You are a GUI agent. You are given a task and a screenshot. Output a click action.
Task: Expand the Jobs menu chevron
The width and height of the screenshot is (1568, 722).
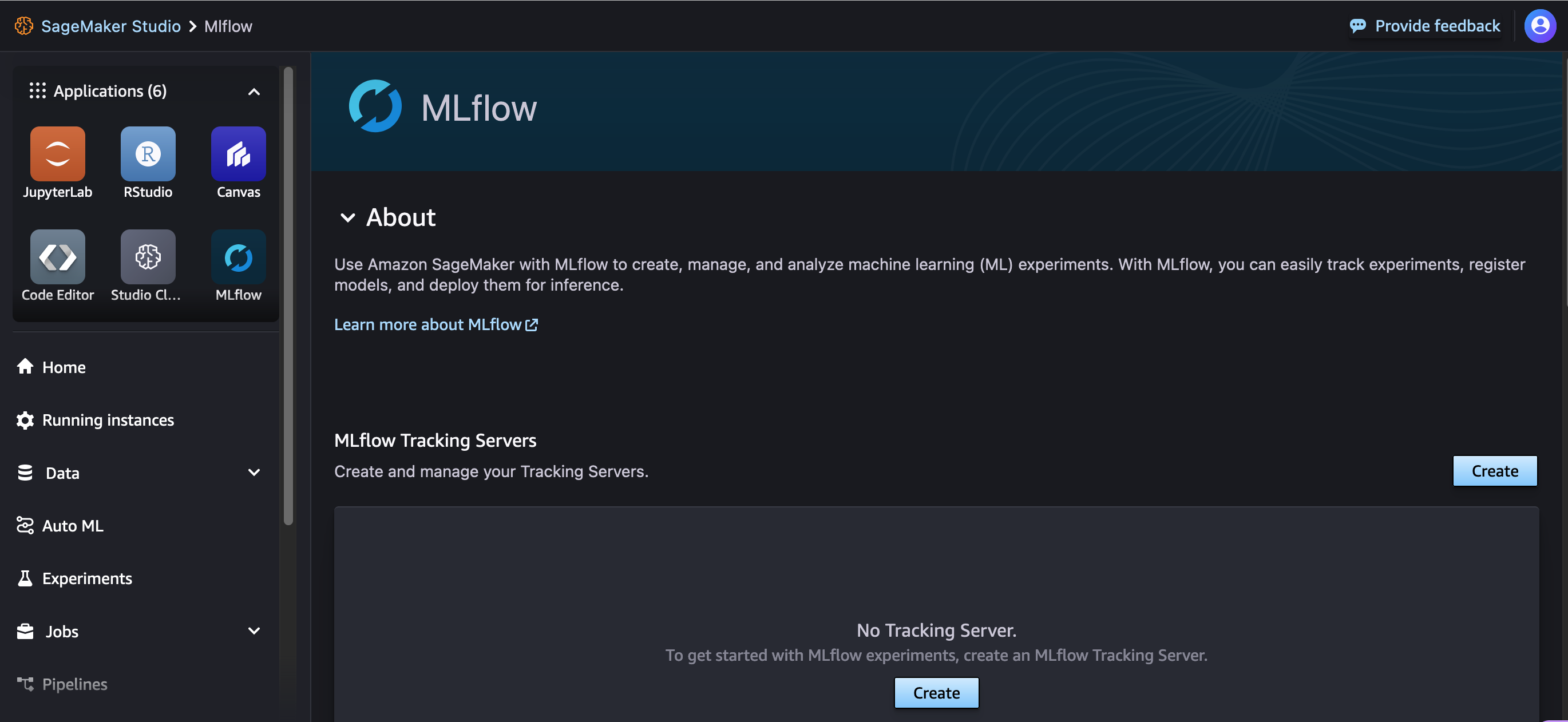click(x=254, y=630)
